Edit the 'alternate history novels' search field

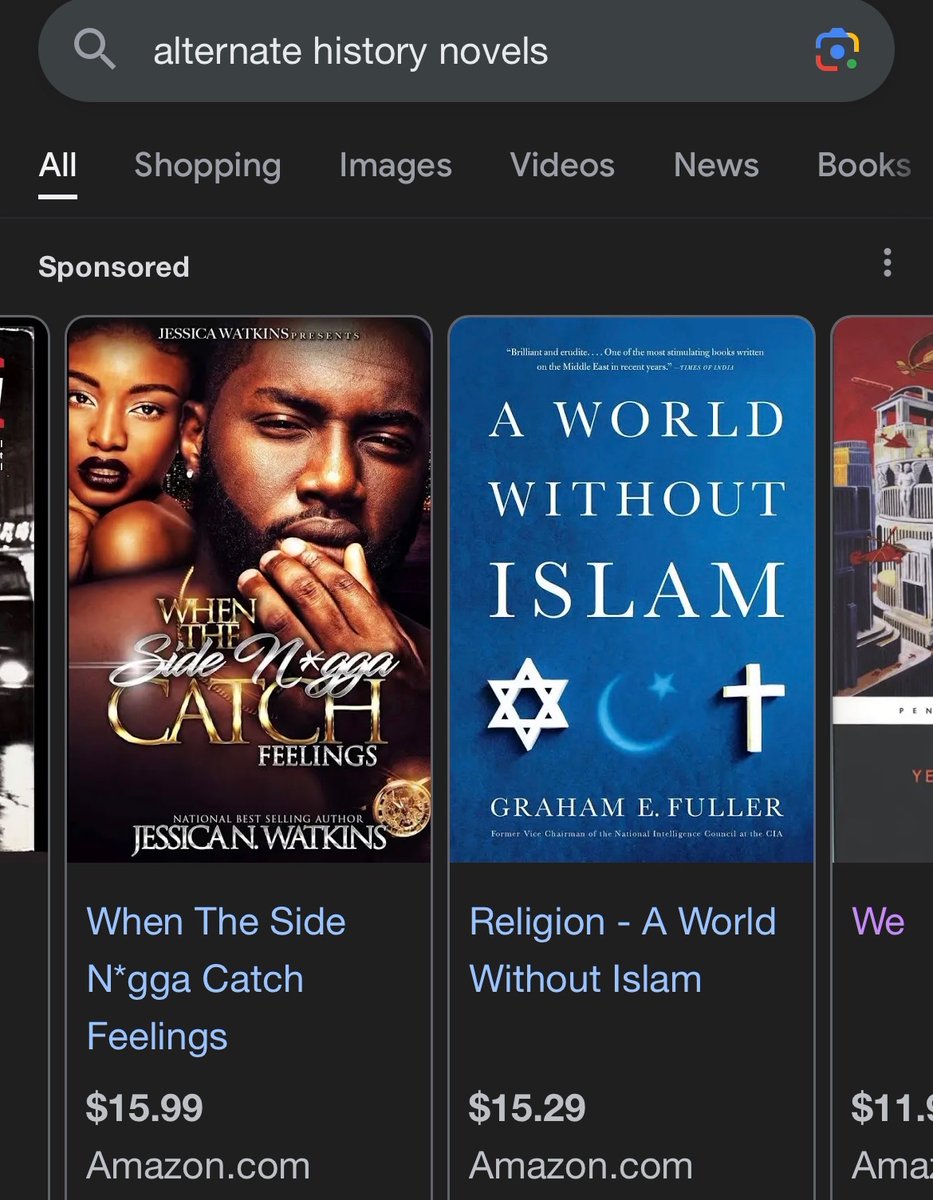pyautogui.click(x=466, y=50)
